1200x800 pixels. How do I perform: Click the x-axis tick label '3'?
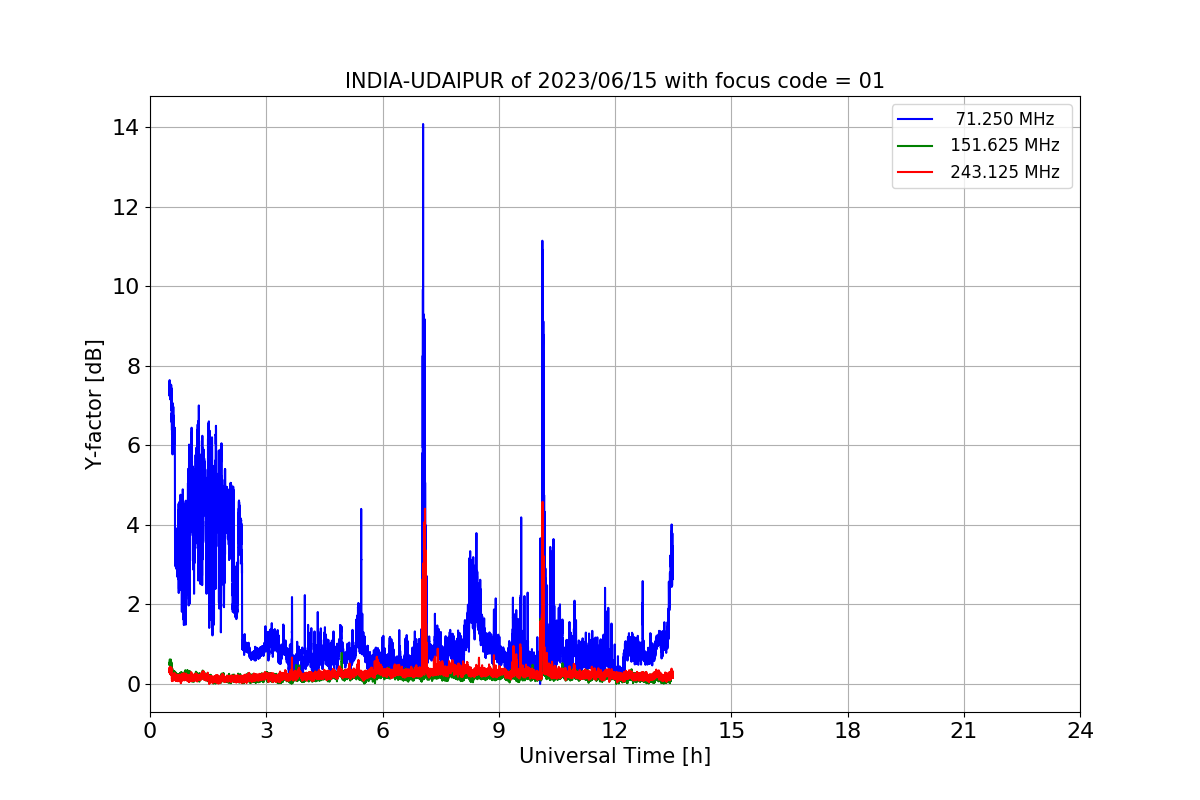[x=266, y=731]
